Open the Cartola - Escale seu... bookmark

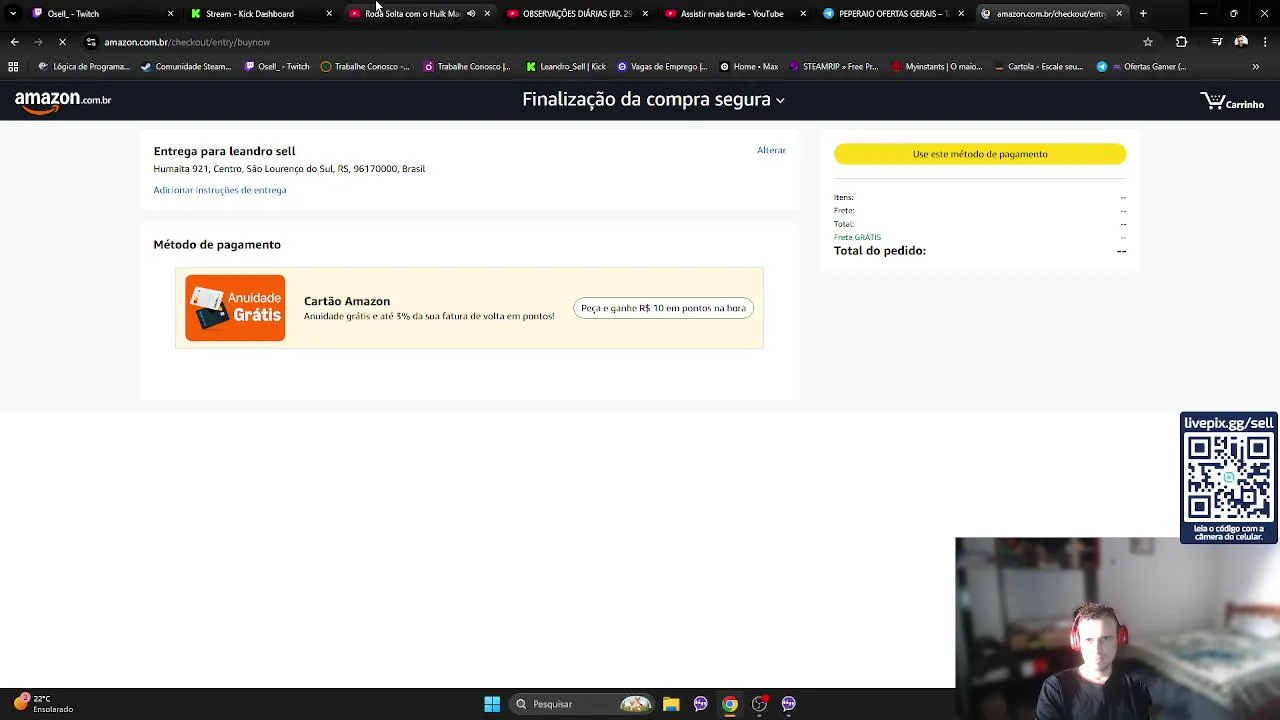(1039, 67)
